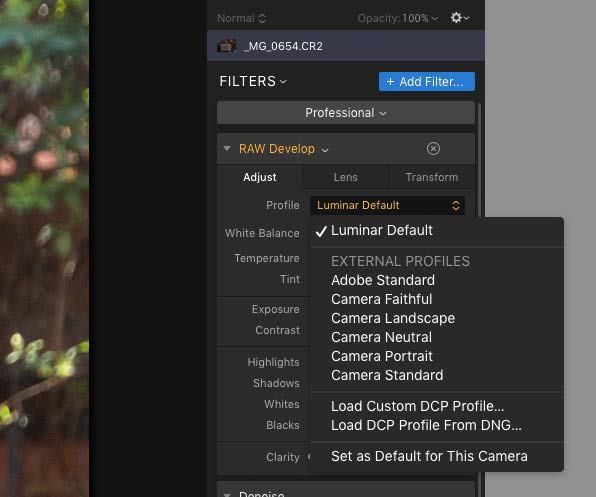Viewport: 596px width, 497px height.
Task: Choose Load DCP Profile From DNG...
Action: (x=436, y=425)
